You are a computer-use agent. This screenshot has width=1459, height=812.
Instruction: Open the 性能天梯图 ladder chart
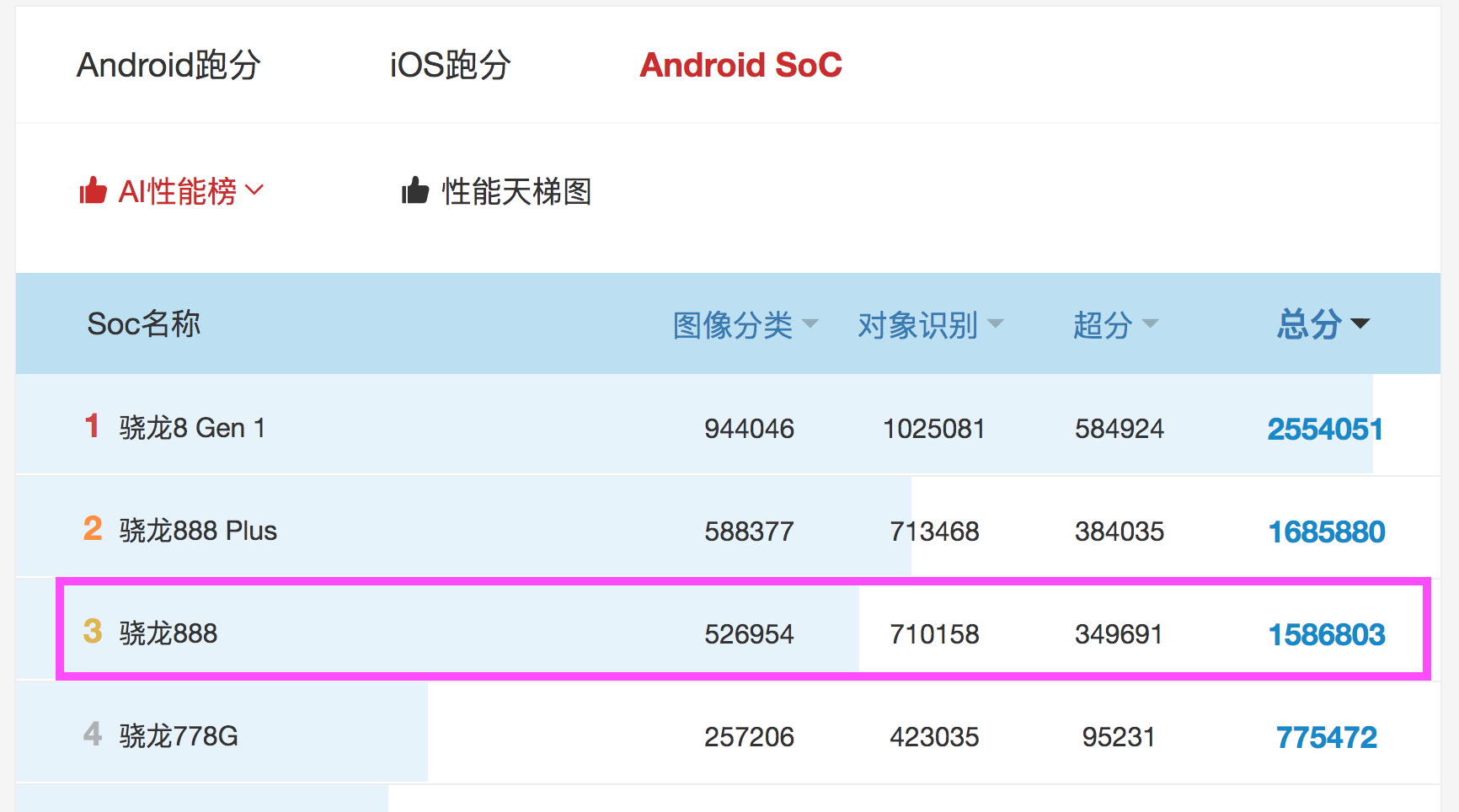[x=516, y=191]
